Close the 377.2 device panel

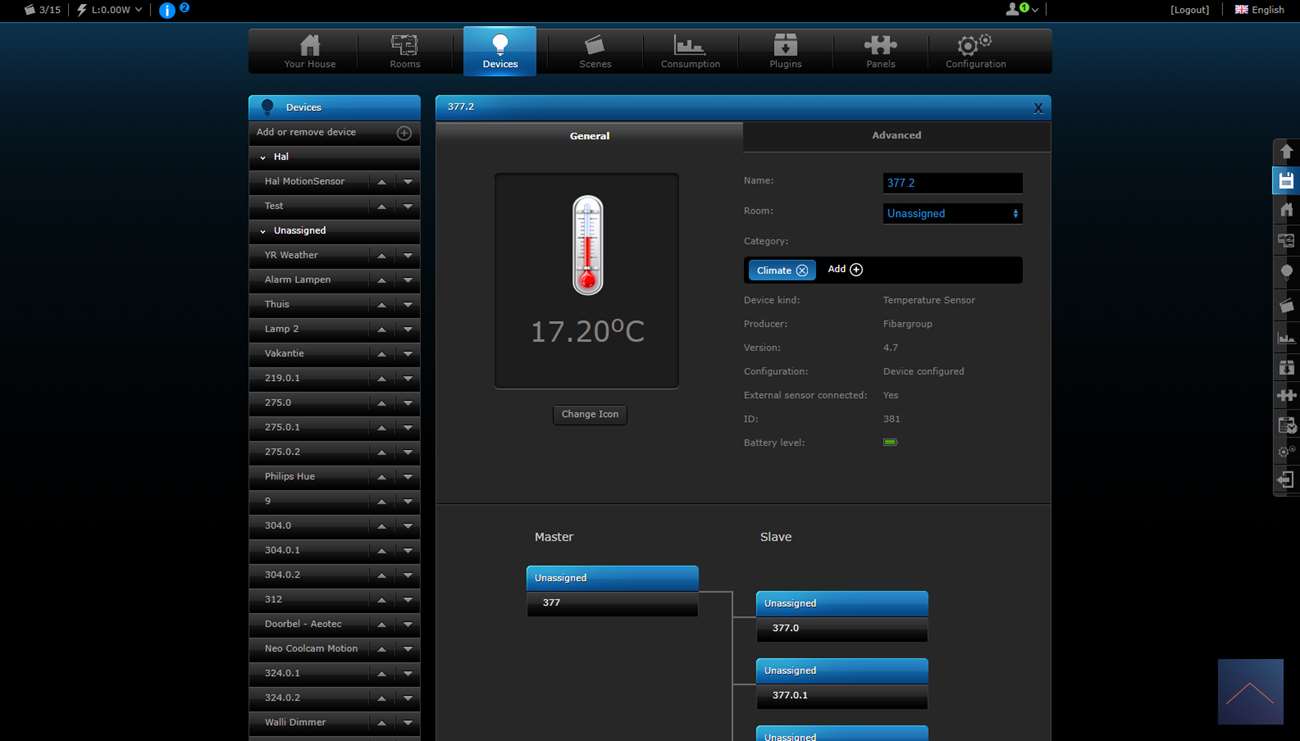click(x=1038, y=108)
